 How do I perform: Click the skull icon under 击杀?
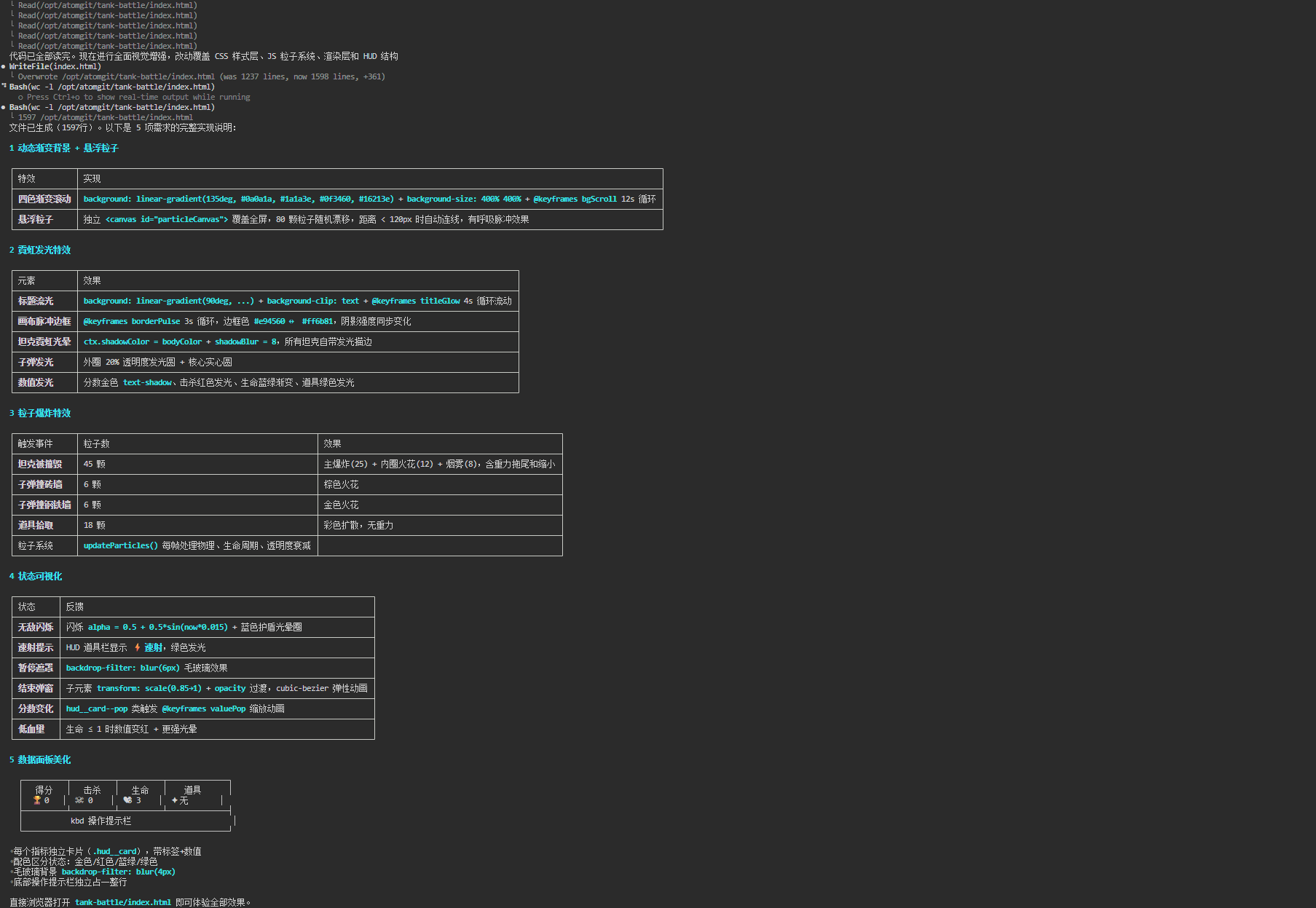tap(79, 800)
